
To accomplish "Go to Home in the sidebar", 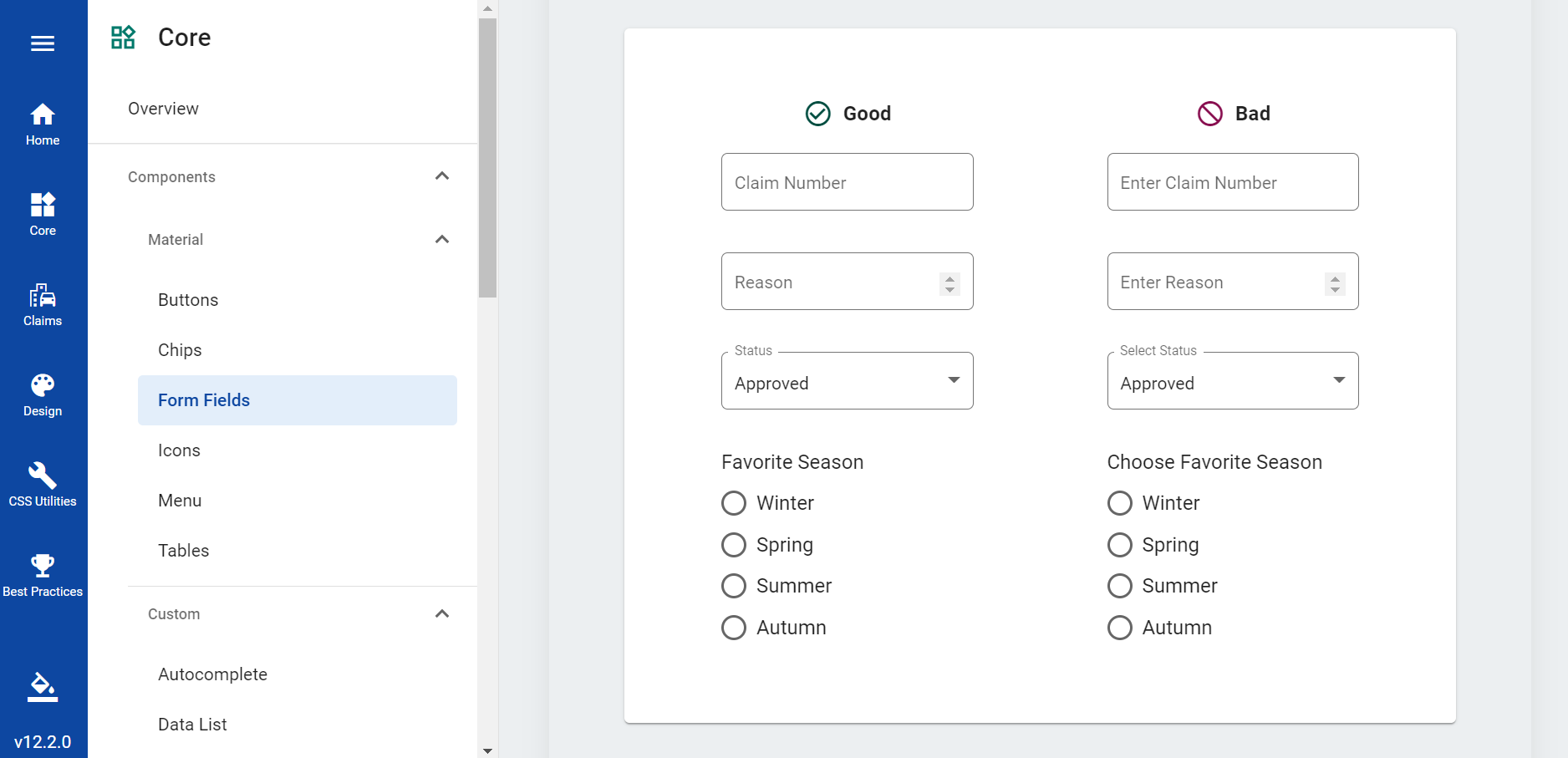I will coord(43,124).
